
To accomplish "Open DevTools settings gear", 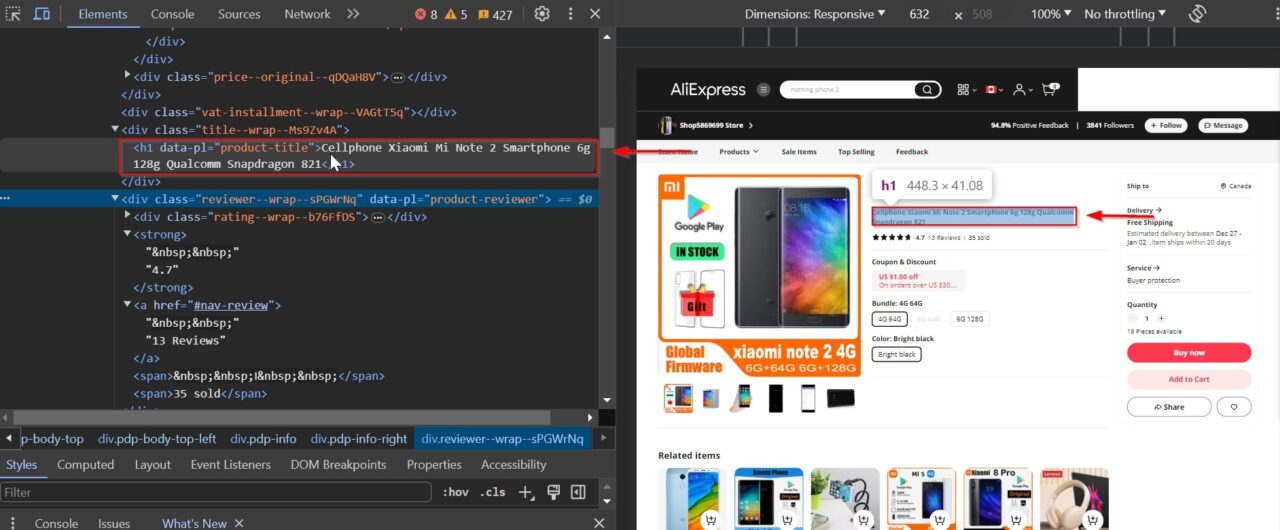I will pyautogui.click(x=542, y=14).
